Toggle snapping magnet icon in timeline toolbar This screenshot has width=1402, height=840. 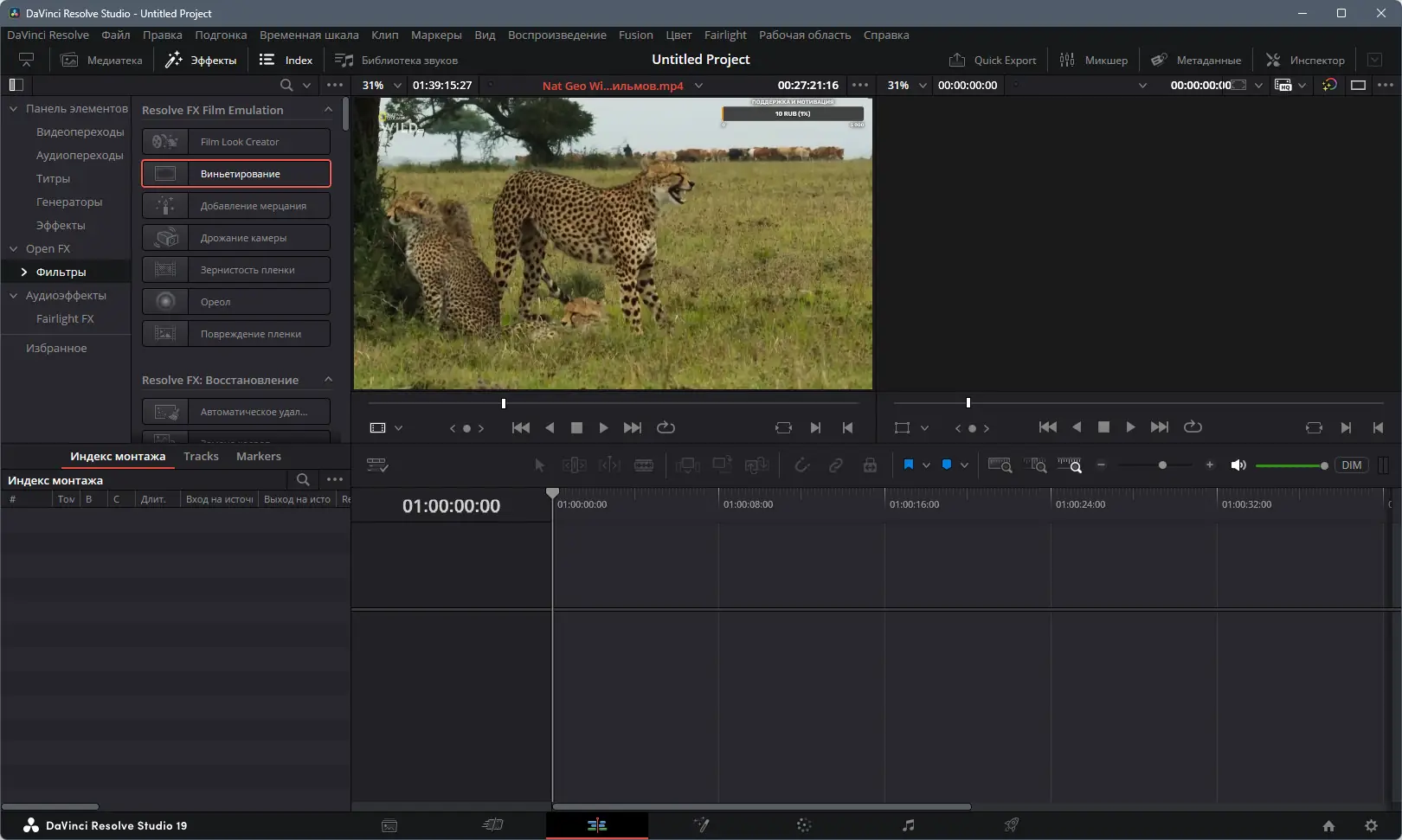click(x=802, y=465)
